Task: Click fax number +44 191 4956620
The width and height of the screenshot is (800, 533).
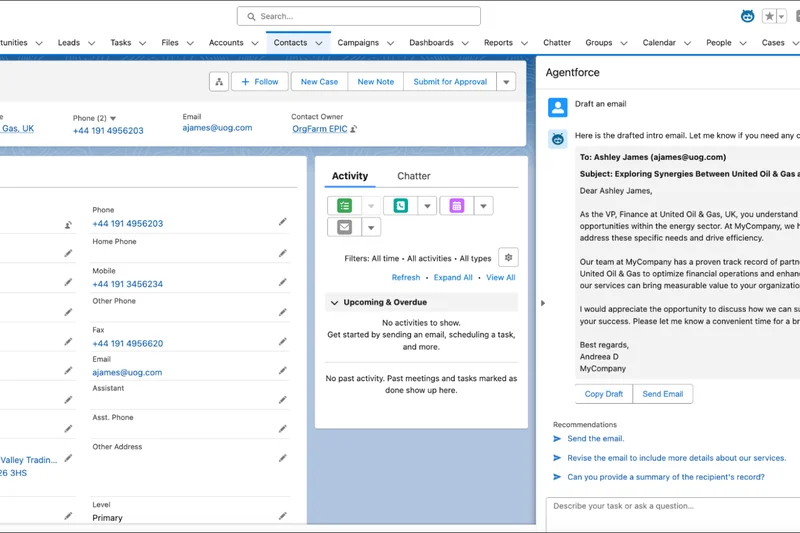Action: click(x=128, y=344)
